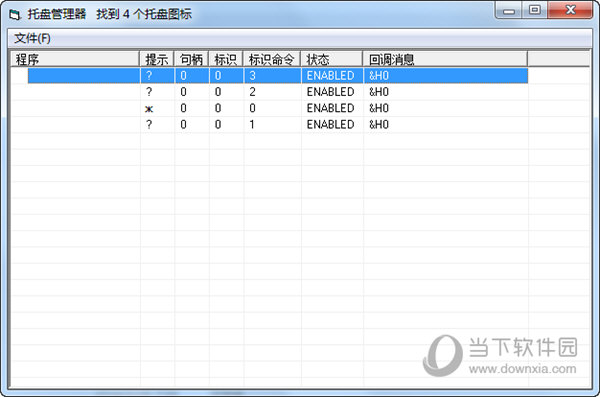600x397 pixels.
Task: Click &H0 callback in the row with command 2
Action: click(379, 92)
